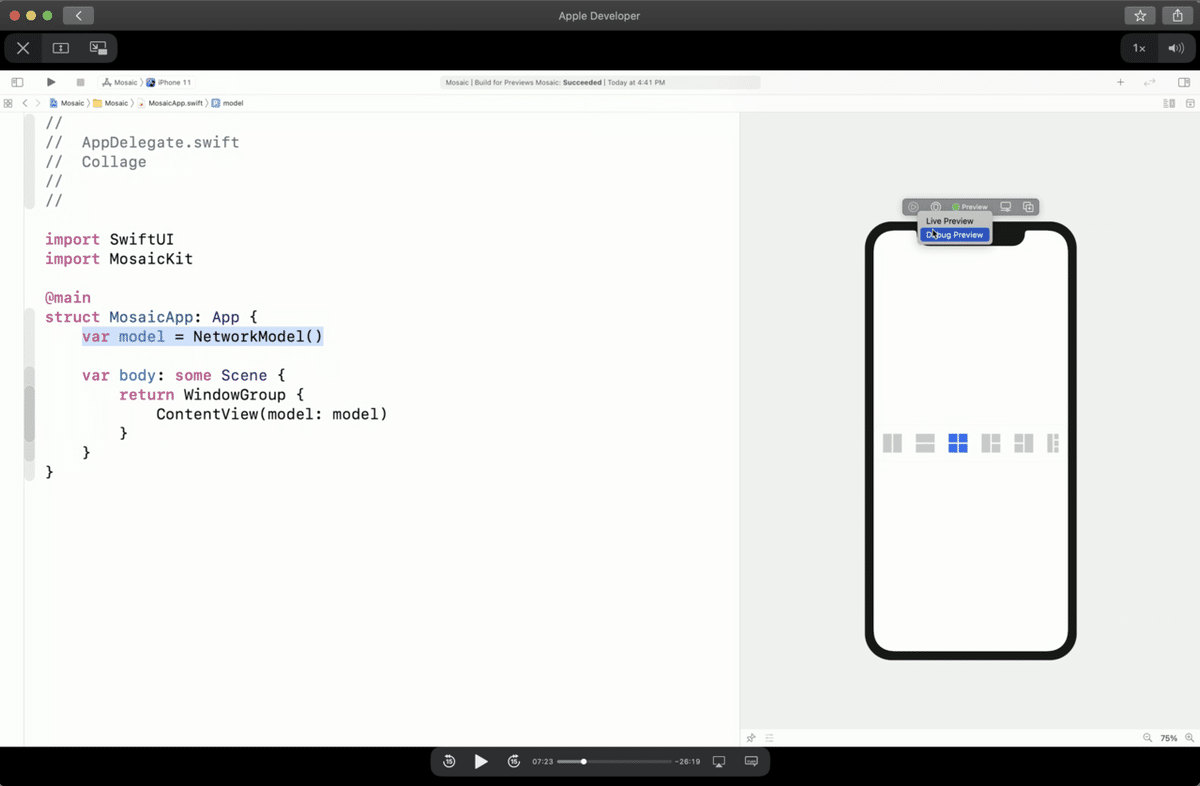The height and width of the screenshot is (786, 1200).
Task: Open the Mosaic scheme selector
Action: pyautogui.click(x=120, y=82)
